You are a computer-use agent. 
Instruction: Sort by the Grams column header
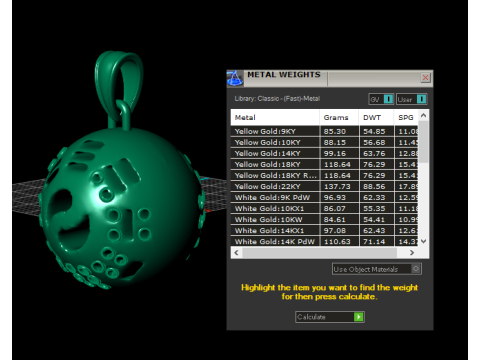(339, 117)
